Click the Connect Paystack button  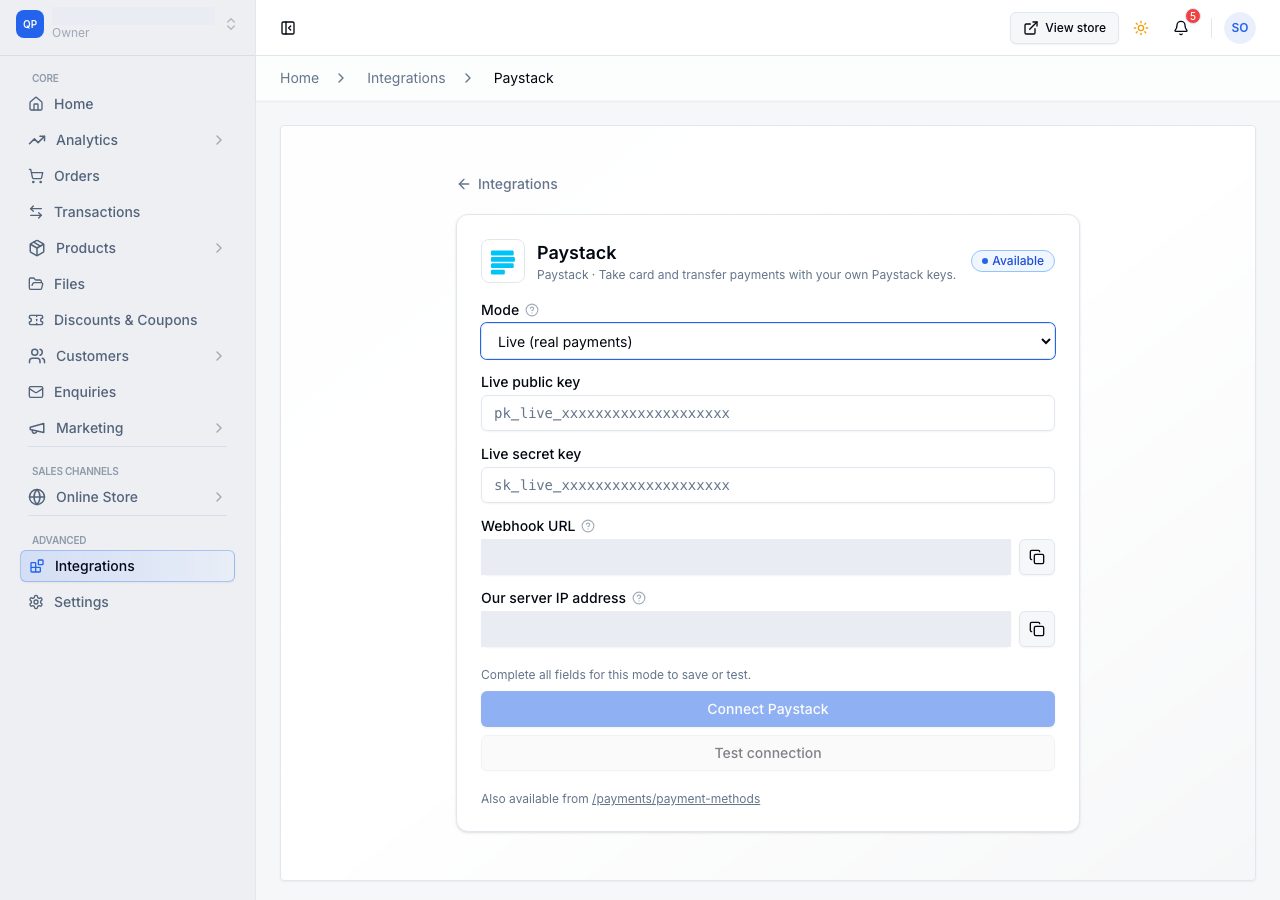[x=768, y=709]
